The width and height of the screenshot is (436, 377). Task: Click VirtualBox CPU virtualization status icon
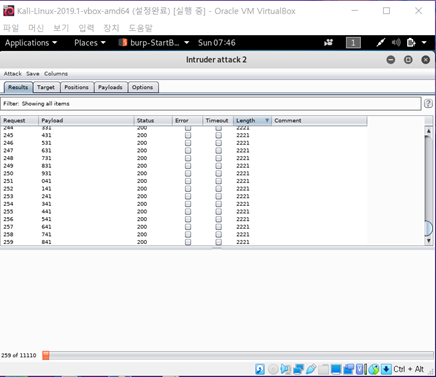point(361,369)
